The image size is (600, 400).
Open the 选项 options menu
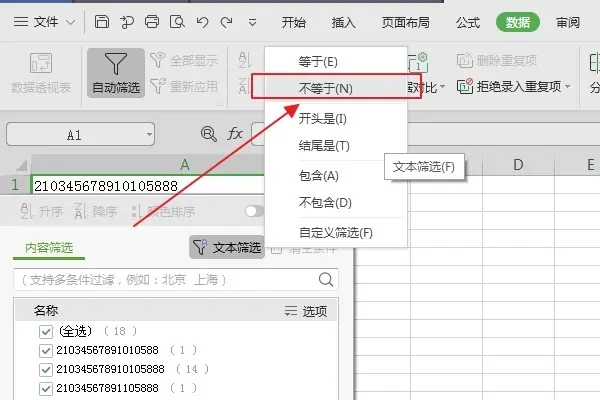[306, 311]
